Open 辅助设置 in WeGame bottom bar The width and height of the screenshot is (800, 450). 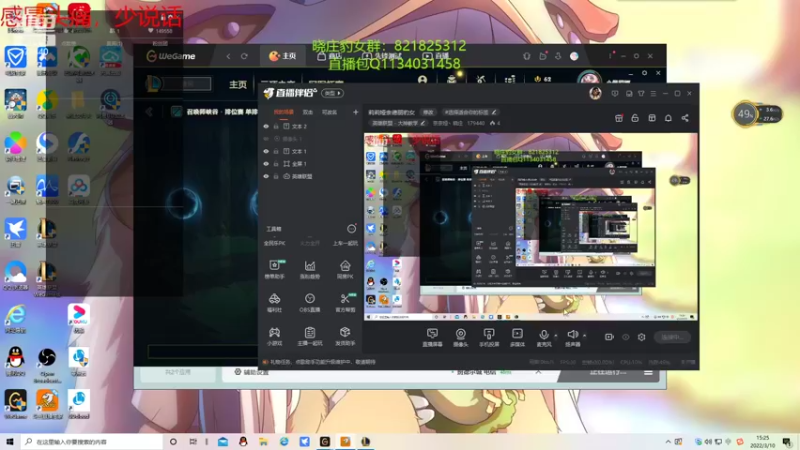252,372
